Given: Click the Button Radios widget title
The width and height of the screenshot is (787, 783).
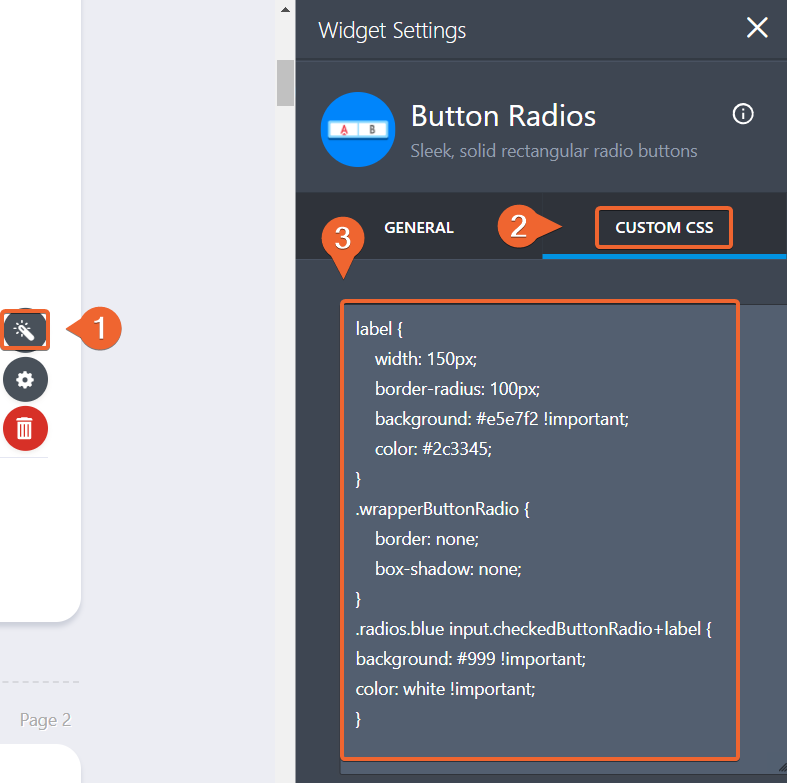Looking at the screenshot, I should pyautogui.click(x=503, y=116).
